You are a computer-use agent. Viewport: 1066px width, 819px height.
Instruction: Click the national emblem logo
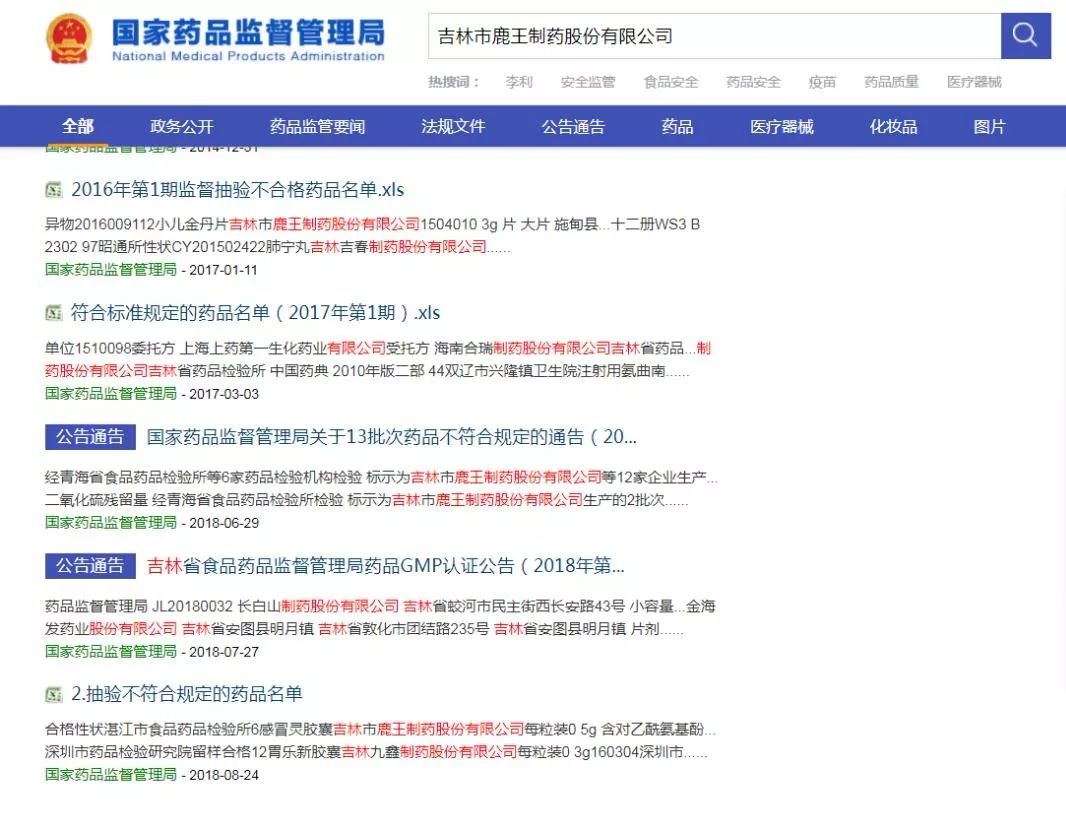click(69, 39)
